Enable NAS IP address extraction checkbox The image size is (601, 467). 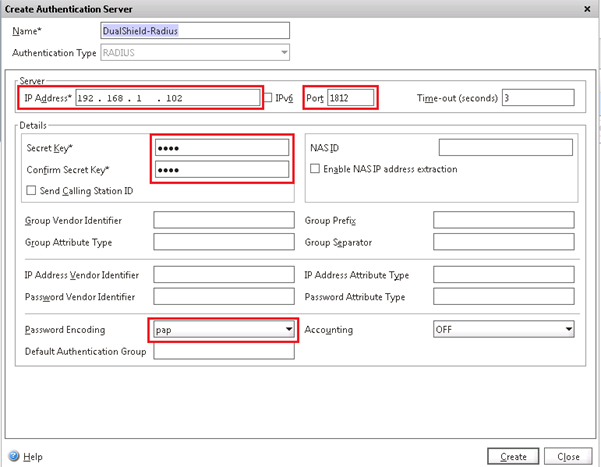click(314, 170)
